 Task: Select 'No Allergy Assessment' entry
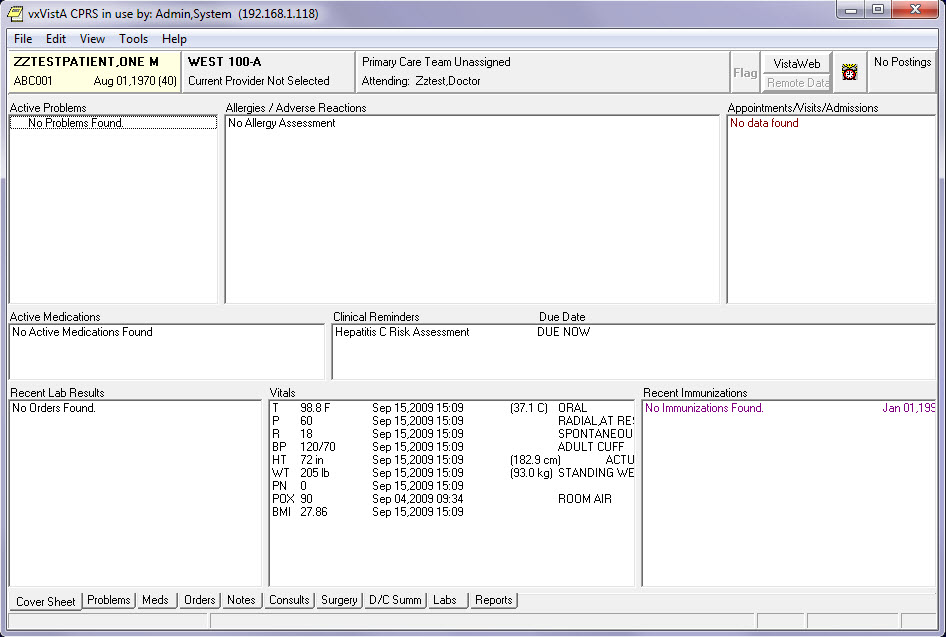click(281, 123)
